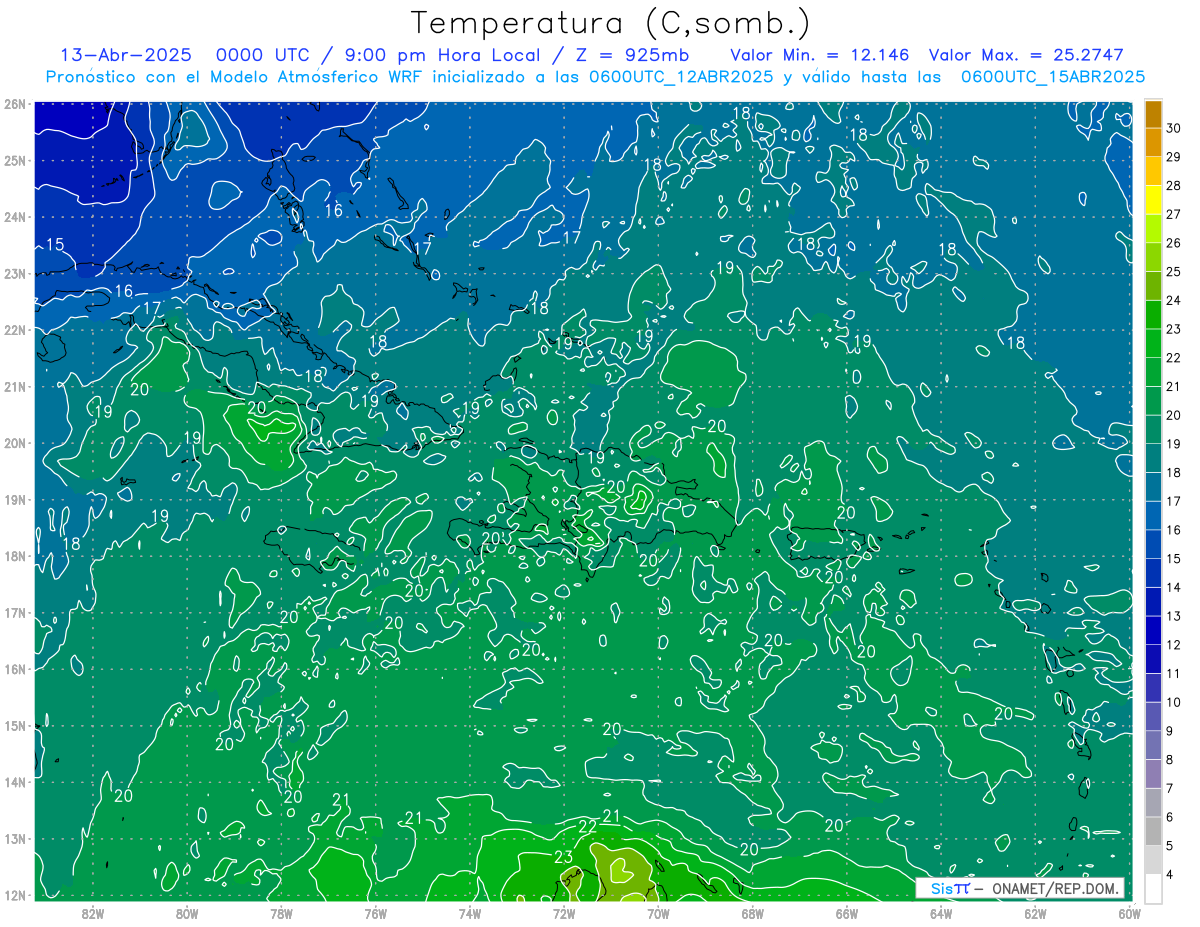
Task: Click longitude axis label '78W'
Action: pos(281,912)
